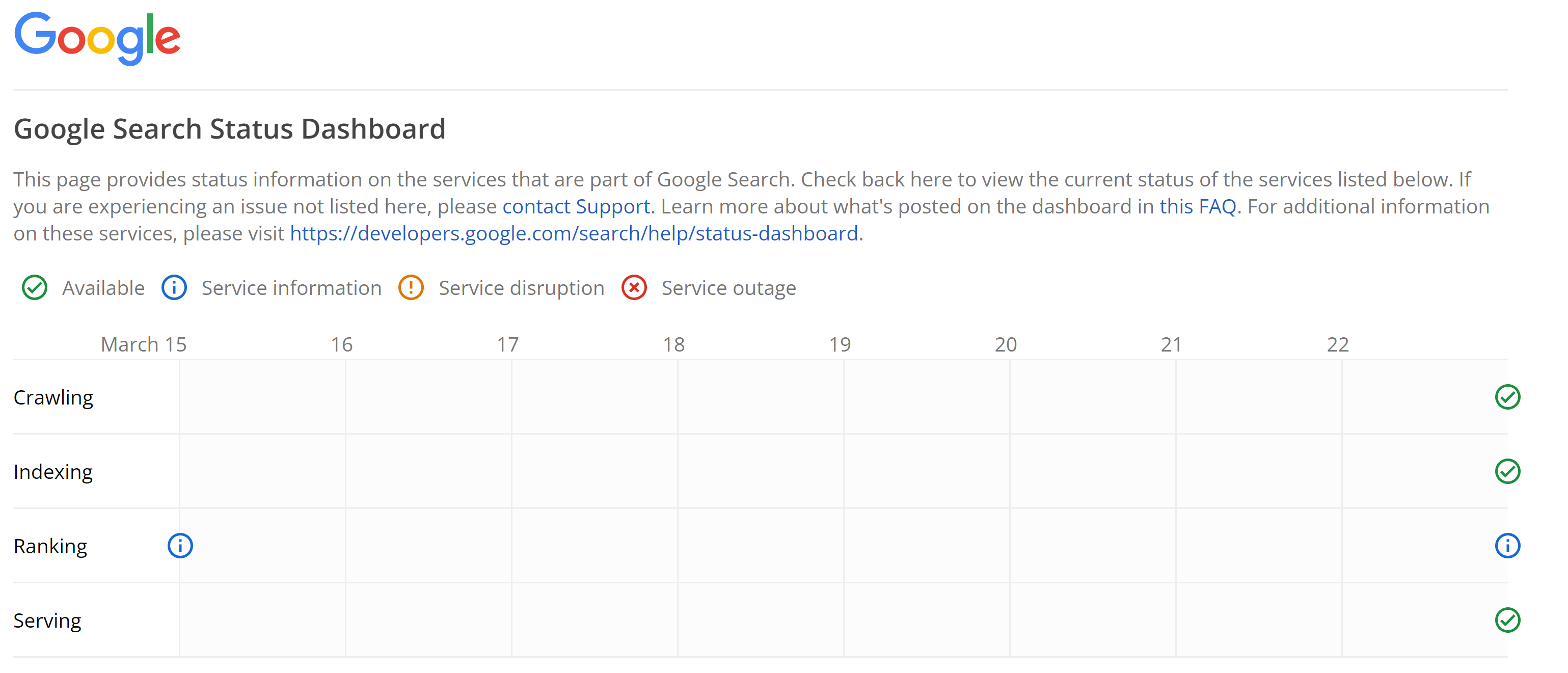
Task: Open the current Ranking status info icon
Action: 1507,546
